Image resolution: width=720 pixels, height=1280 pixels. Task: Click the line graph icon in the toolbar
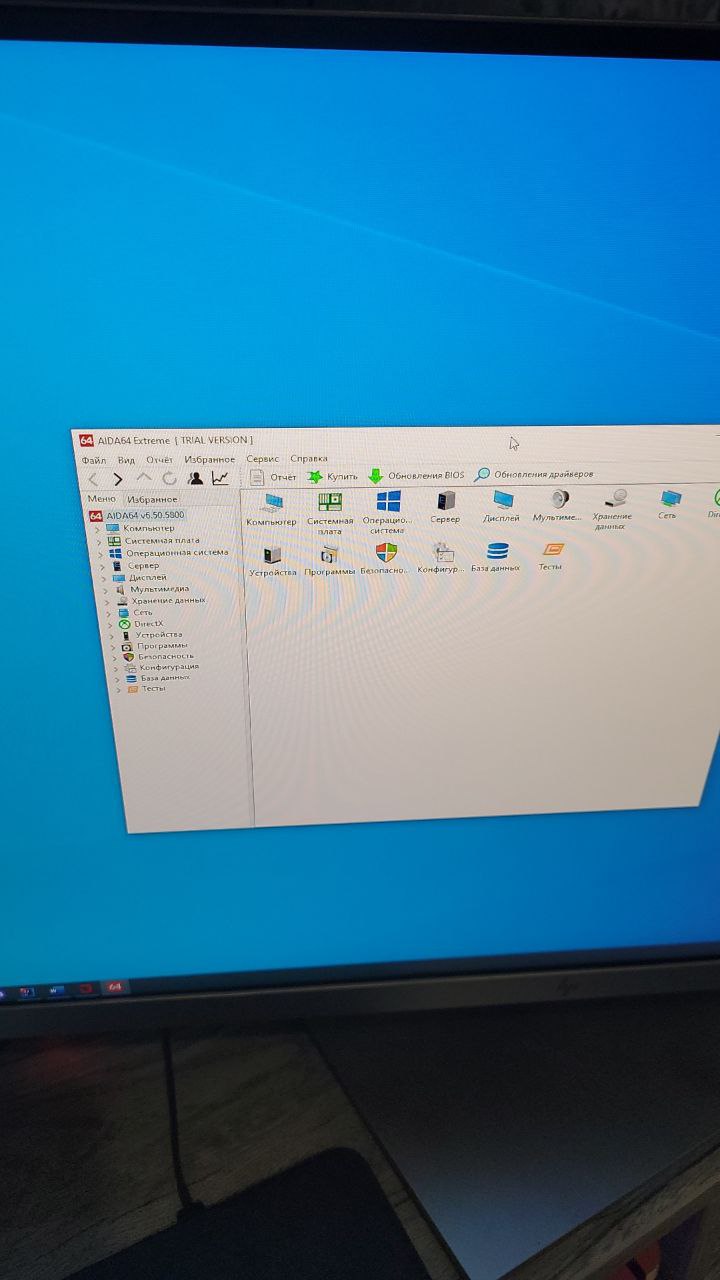(220, 478)
